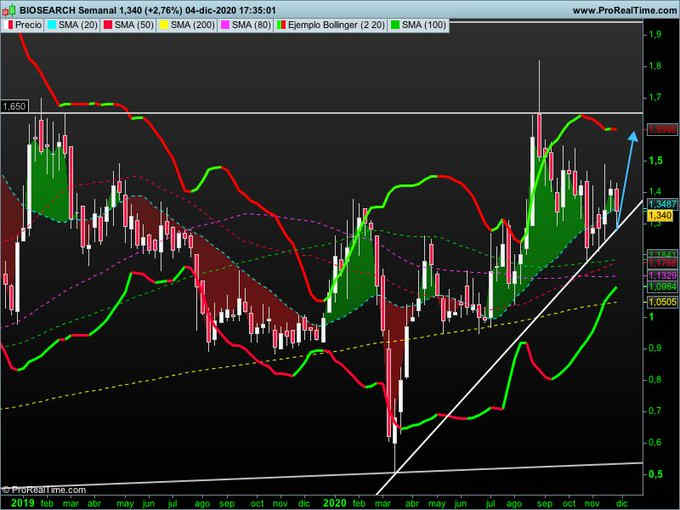Click the 1,8 price axis label

(x=655, y=66)
